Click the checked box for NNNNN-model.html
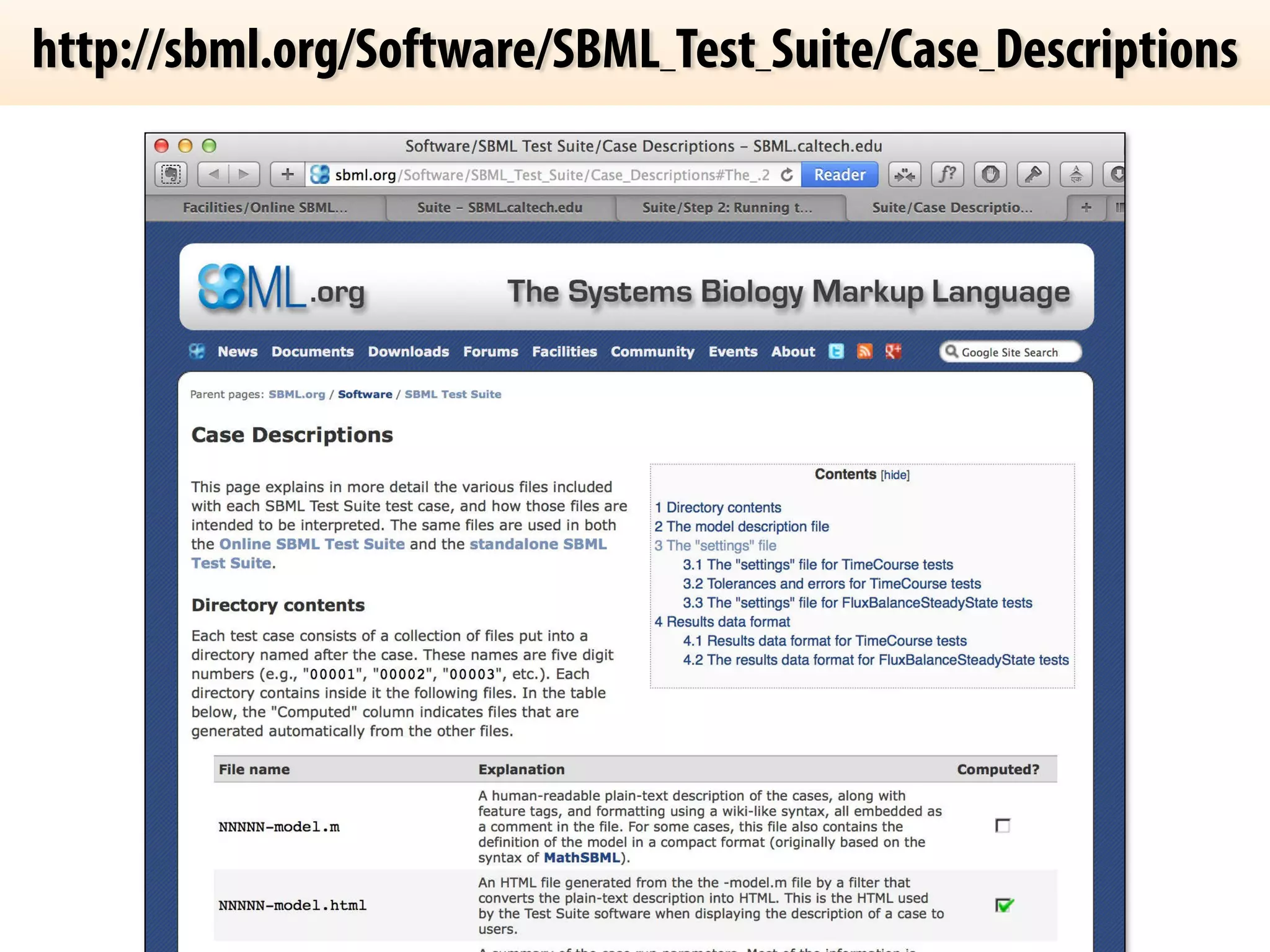Viewport: 1270px width, 952px height. 1004,905
